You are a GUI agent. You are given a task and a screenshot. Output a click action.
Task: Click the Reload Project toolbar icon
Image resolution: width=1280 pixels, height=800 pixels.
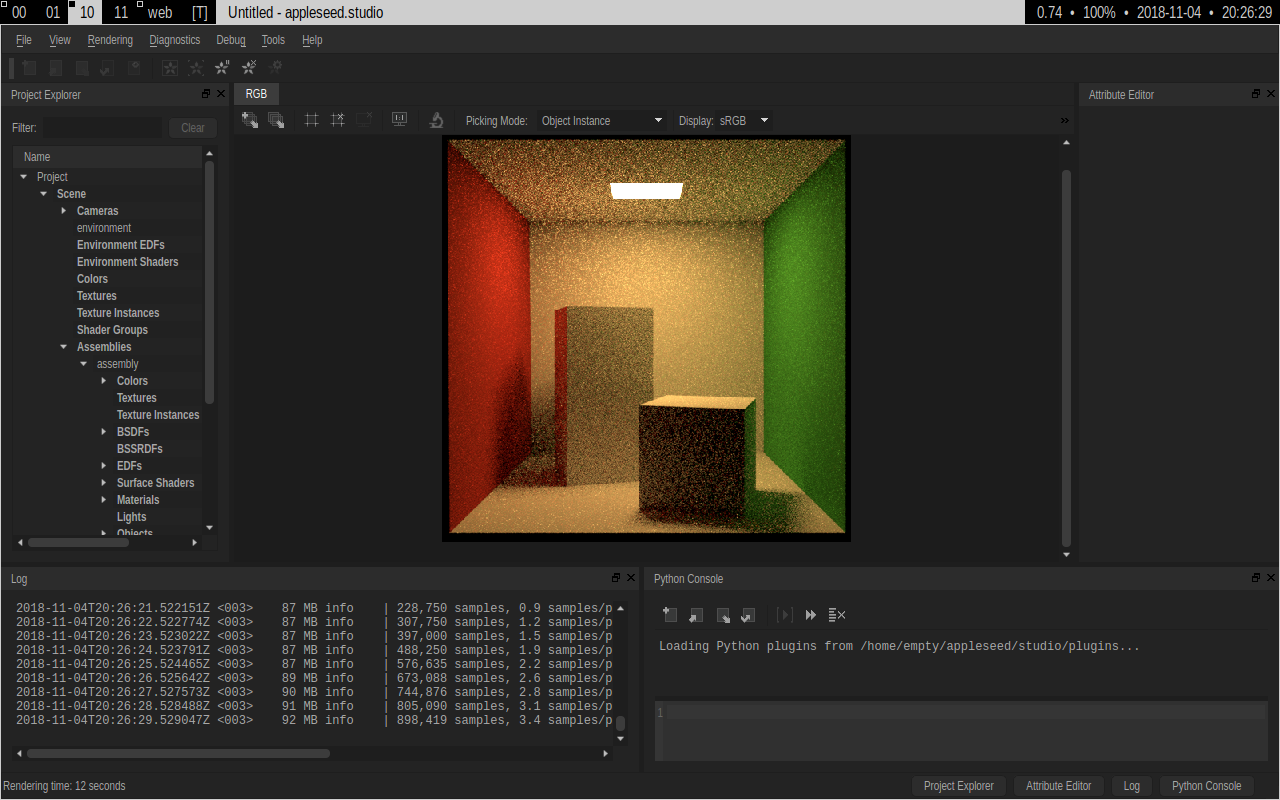pyautogui.click(x=108, y=68)
